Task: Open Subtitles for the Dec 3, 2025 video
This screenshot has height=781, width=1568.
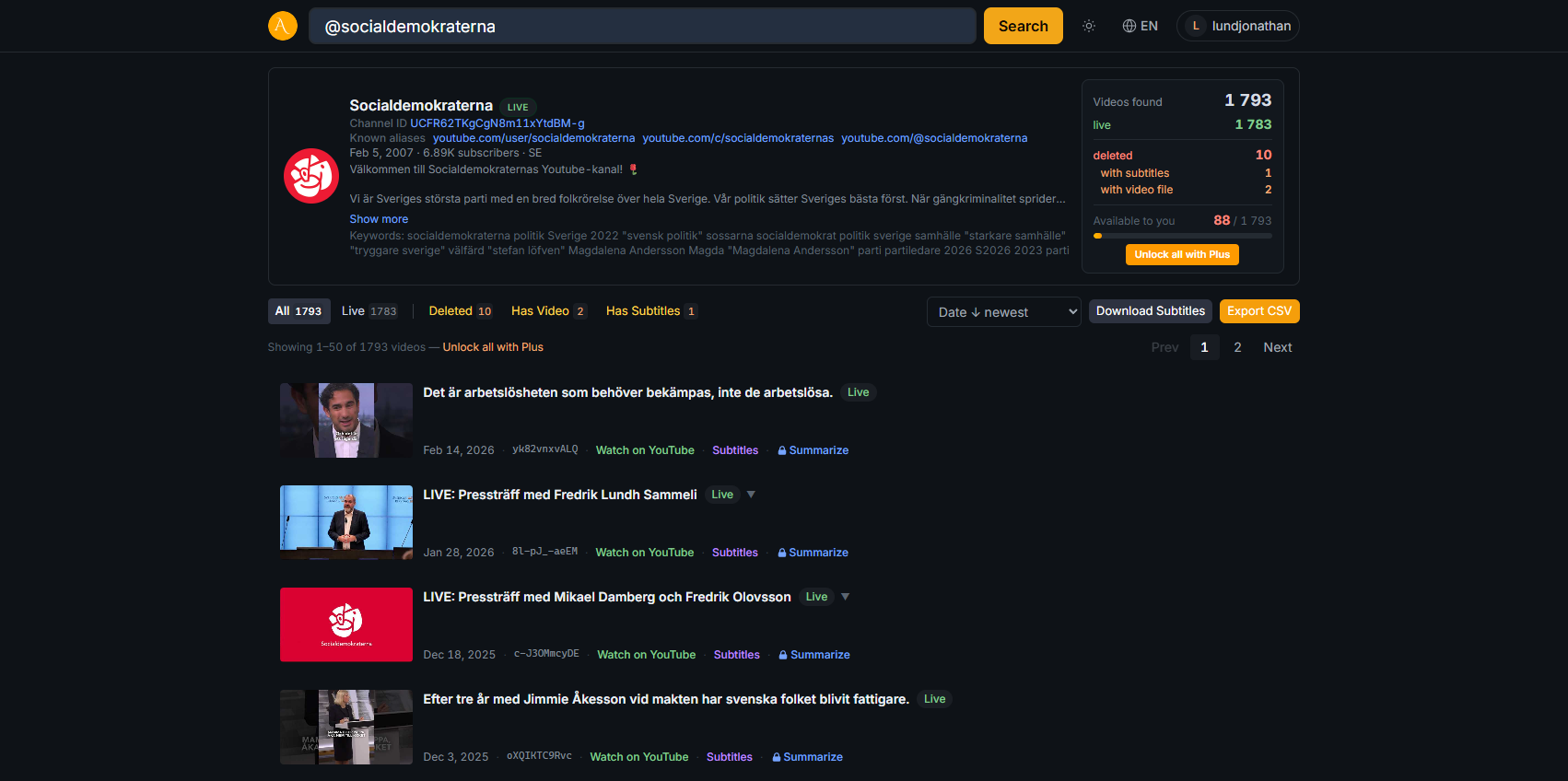Action: pyautogui.click(x=730, y=757)
